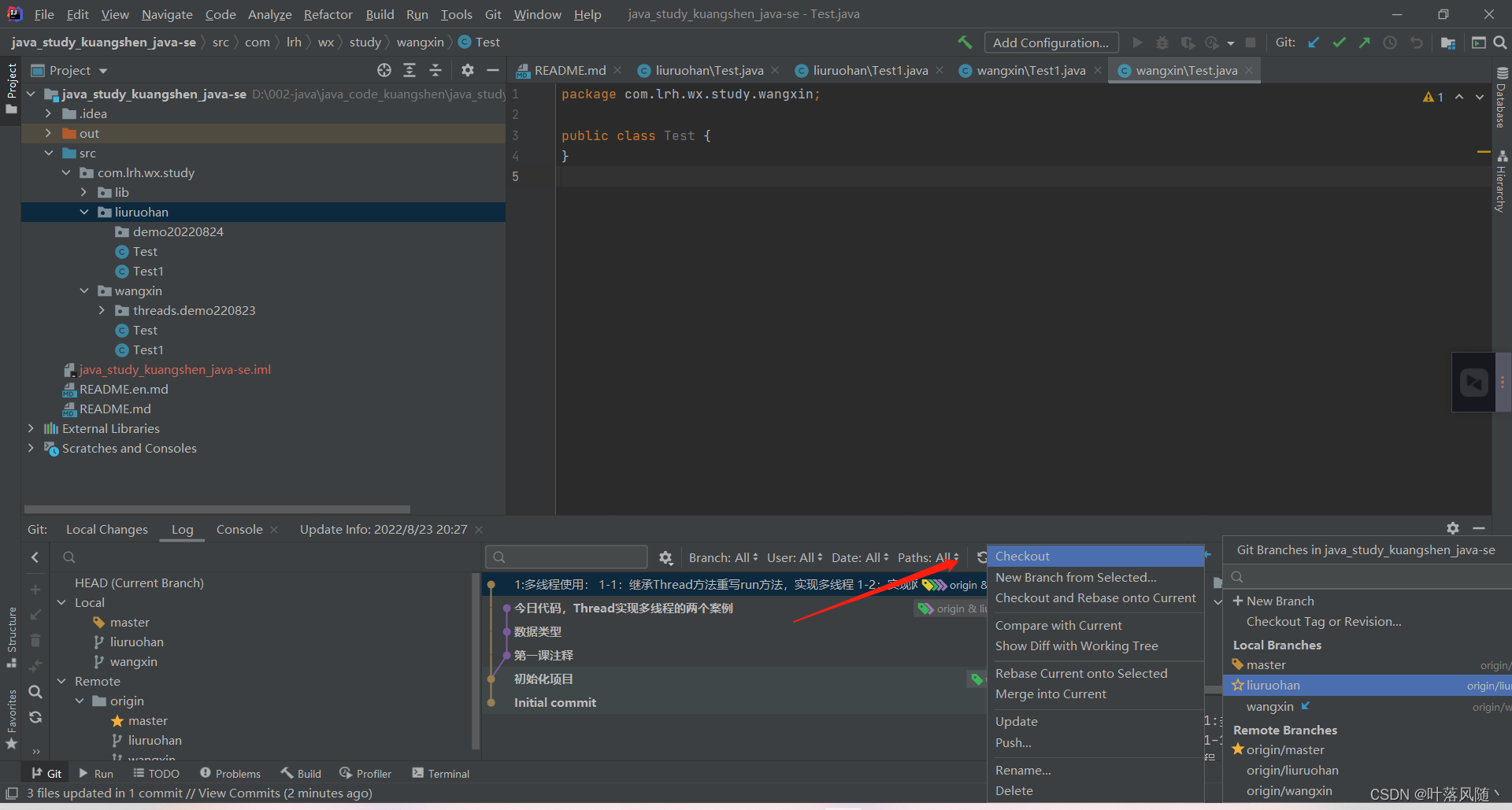This screenshot has height=810, width=1512.
Task: Choose Checkout from branch menu
Action: click(x=1095, y=556)
